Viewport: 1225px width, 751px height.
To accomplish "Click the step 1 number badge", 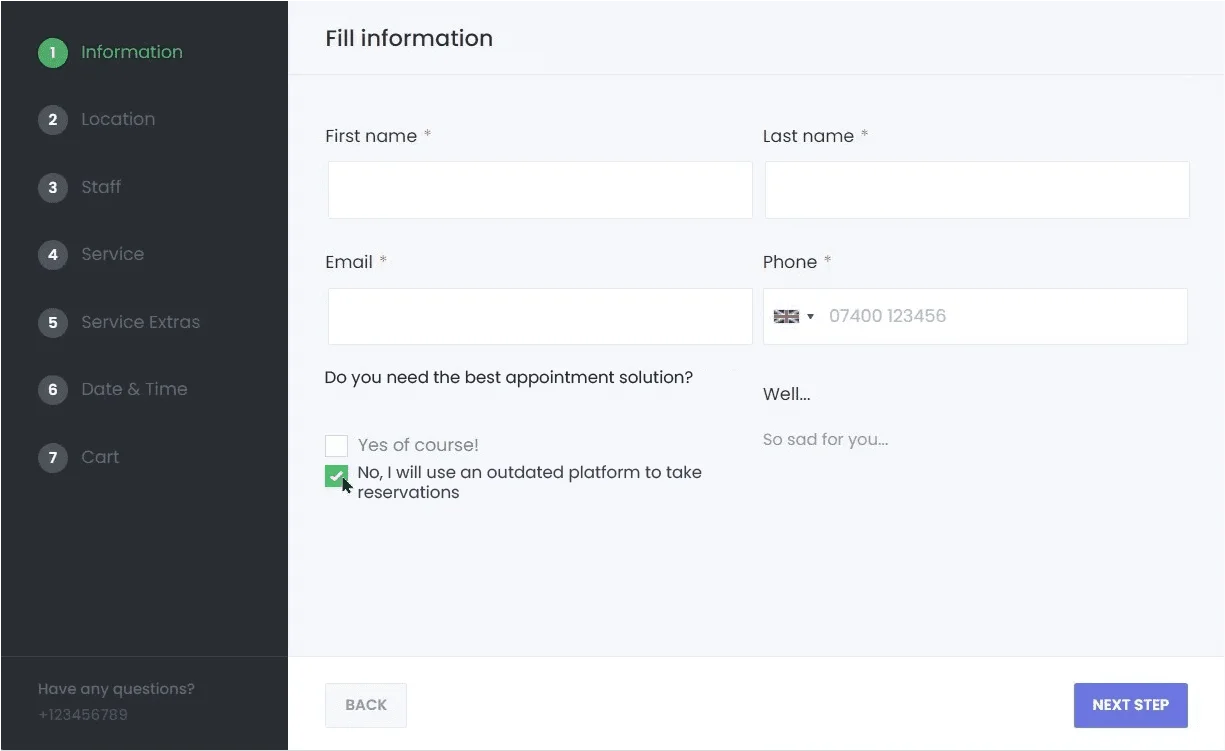I will tap(53, 53).
